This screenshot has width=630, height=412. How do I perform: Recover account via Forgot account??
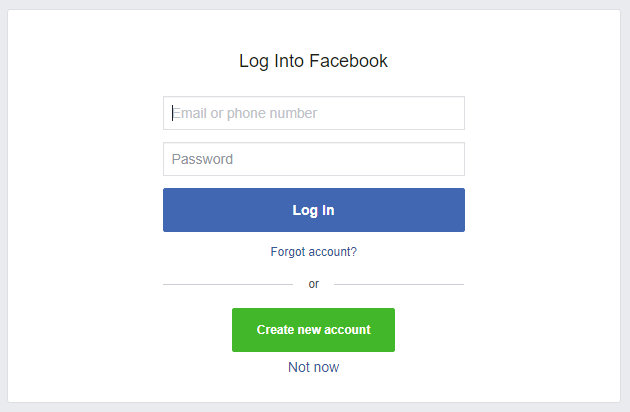[x=313, y=252]
